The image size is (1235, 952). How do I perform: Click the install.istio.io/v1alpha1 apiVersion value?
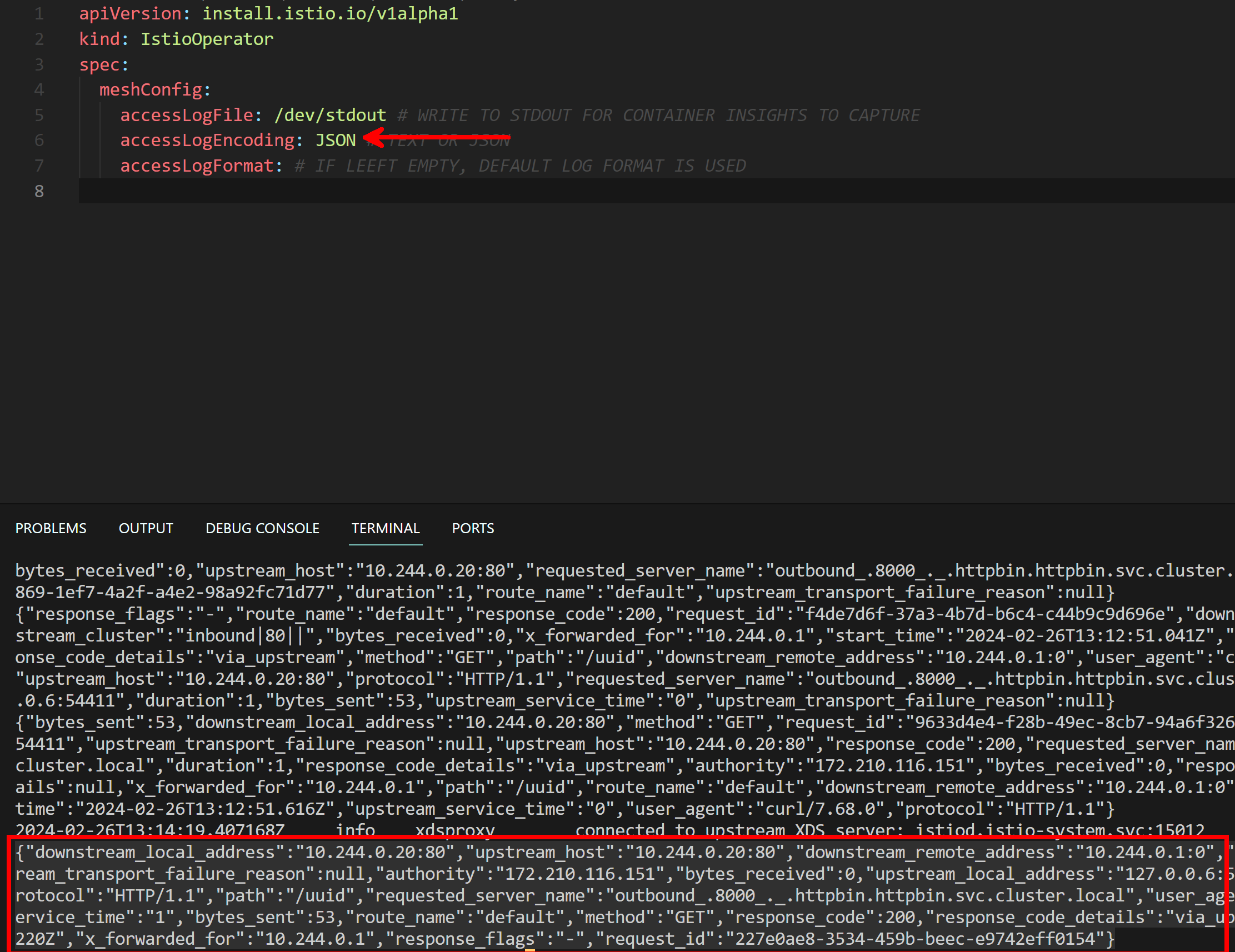pyautogui.click(x=330, y=13)
